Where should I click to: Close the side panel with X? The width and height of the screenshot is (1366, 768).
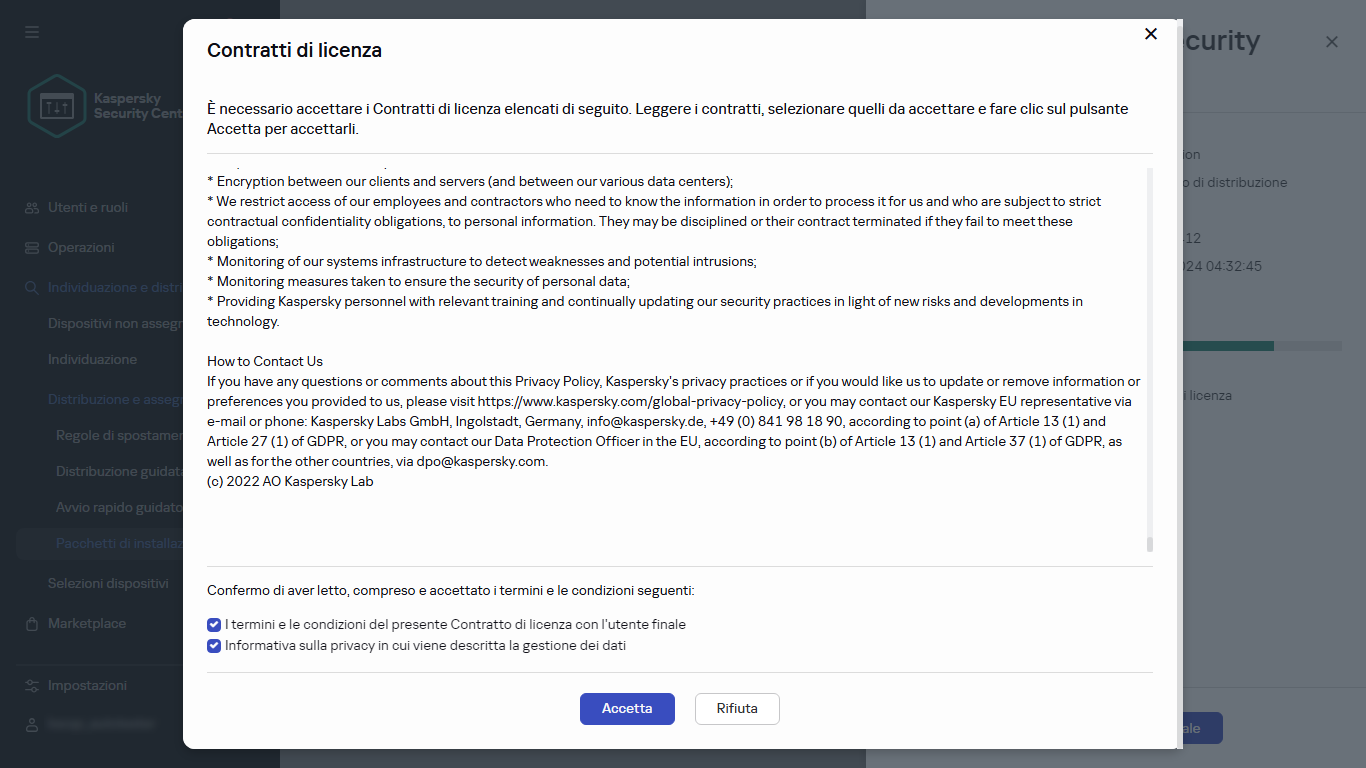(1332, 42)
